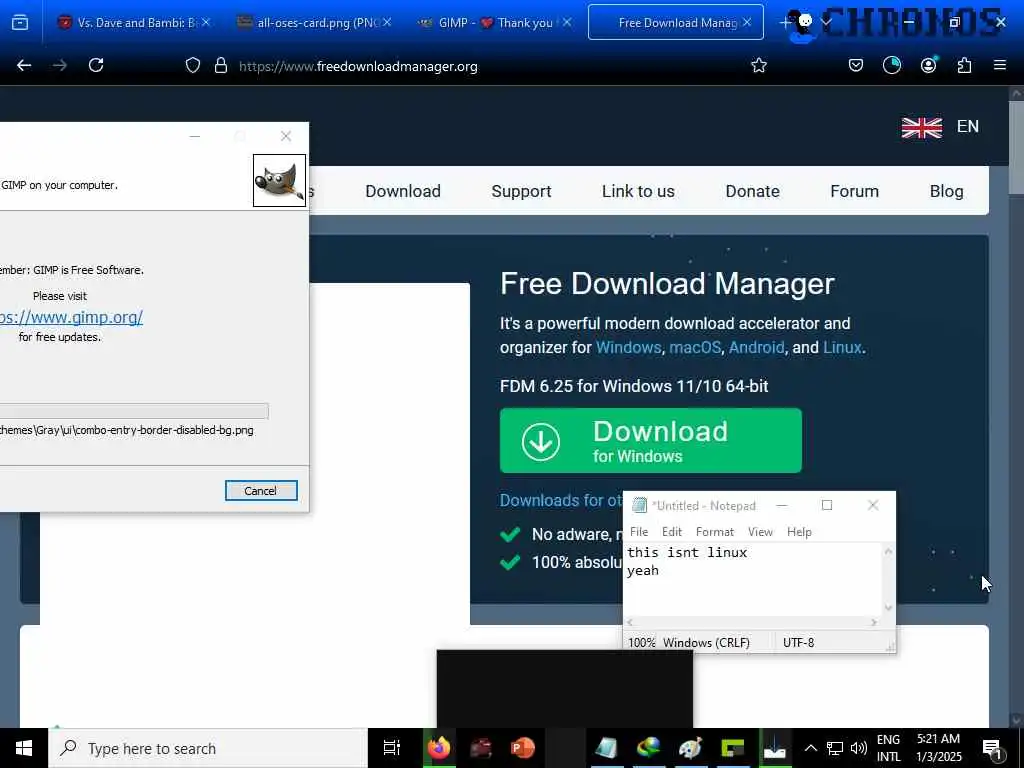1024x768 pixels.
Task: Open Notepad File menu
Action: tap(639, 532)
